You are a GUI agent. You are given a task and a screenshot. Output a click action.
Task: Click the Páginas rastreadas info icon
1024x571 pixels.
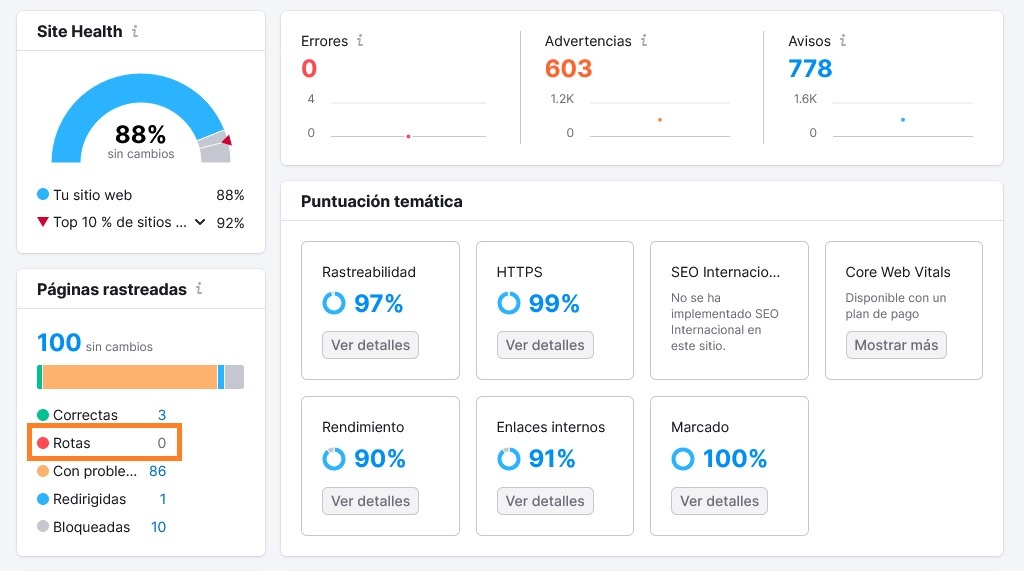[199, 289]
